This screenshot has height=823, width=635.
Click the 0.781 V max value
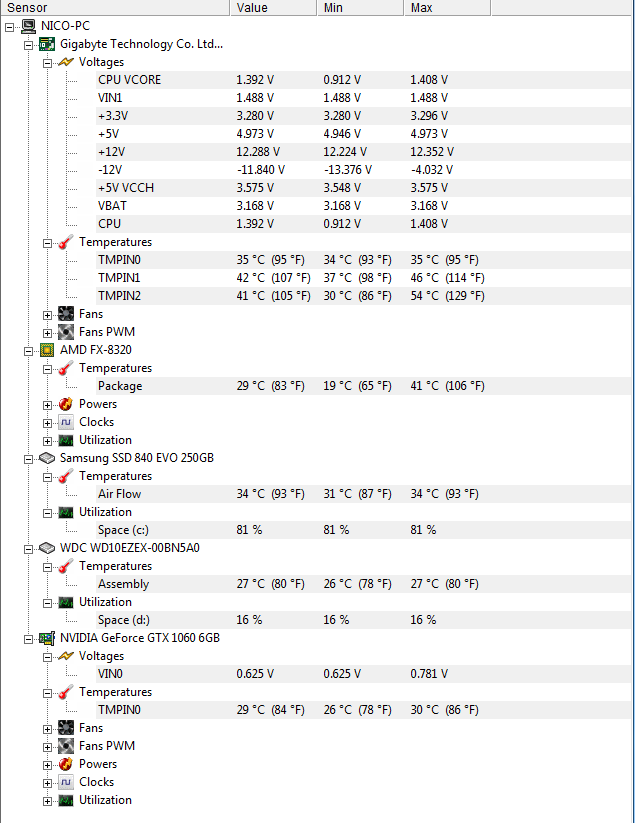tap(429, 674)
